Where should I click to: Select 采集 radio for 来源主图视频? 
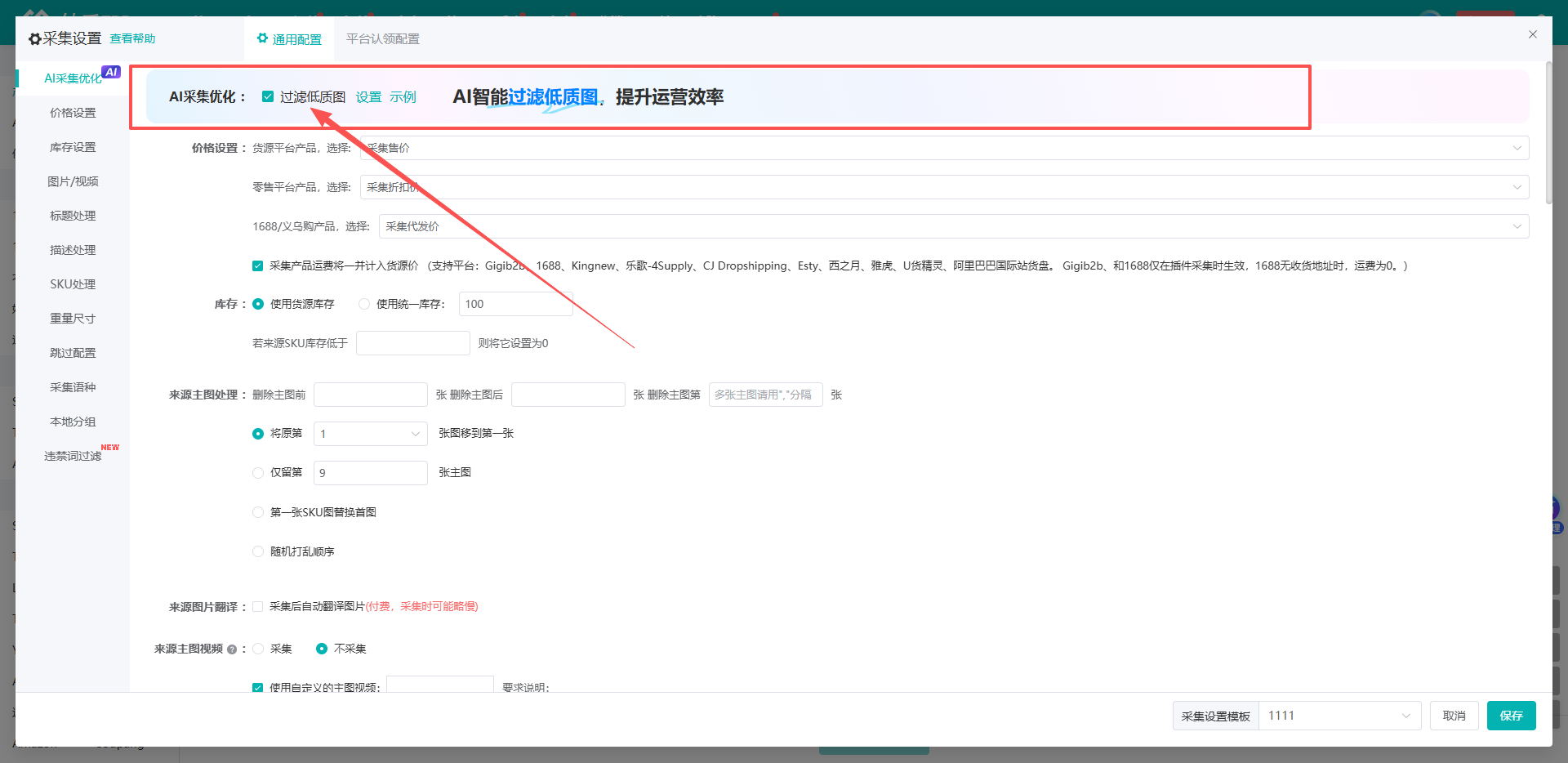tap(258, 649)
